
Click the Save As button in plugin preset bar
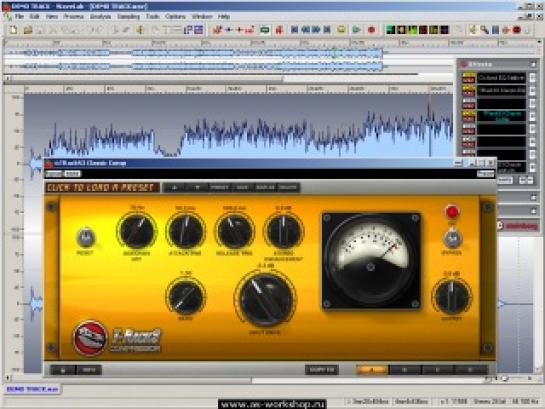point(265,188)
